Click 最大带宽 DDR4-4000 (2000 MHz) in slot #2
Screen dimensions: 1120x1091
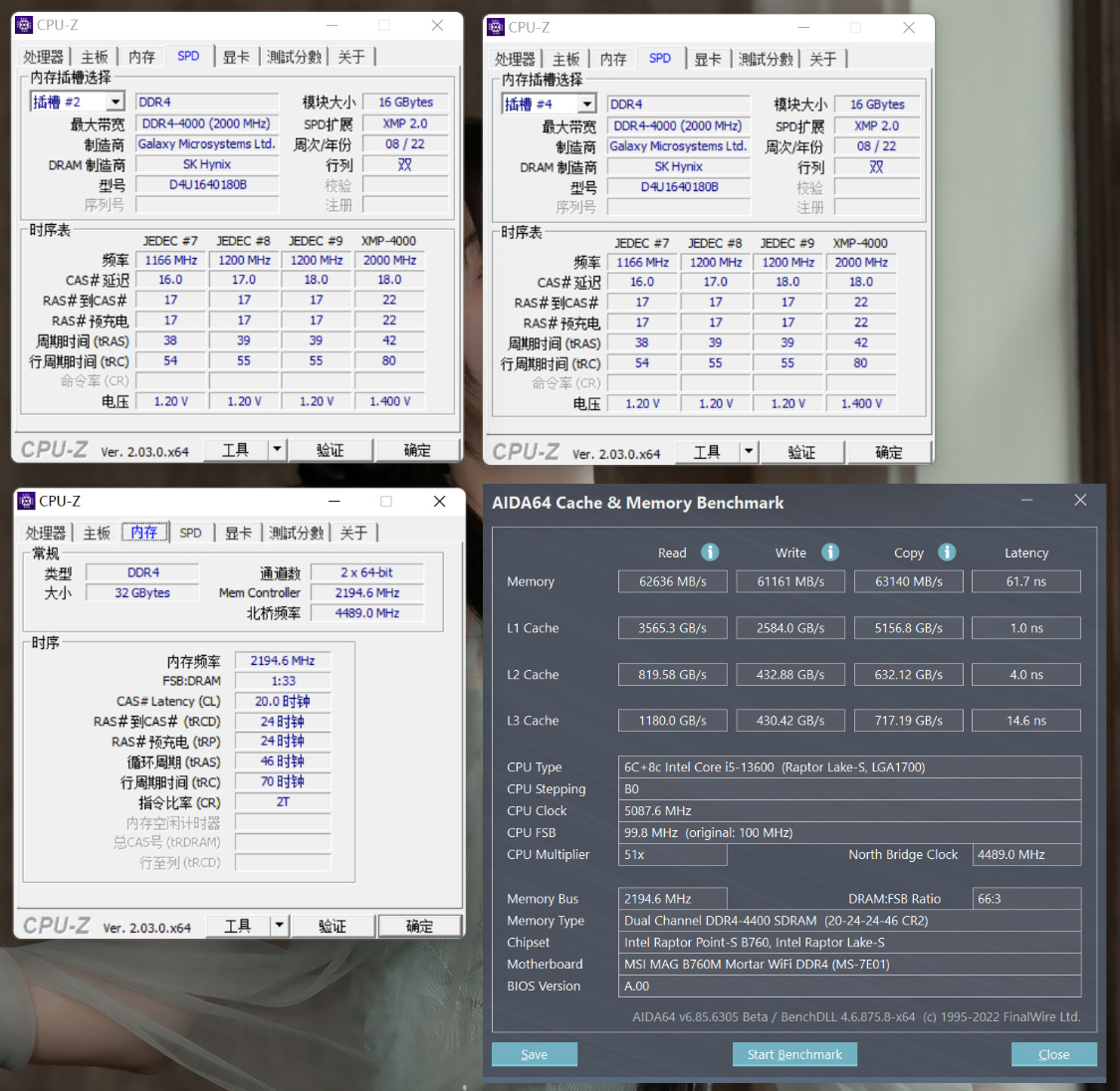click(206, 122)
